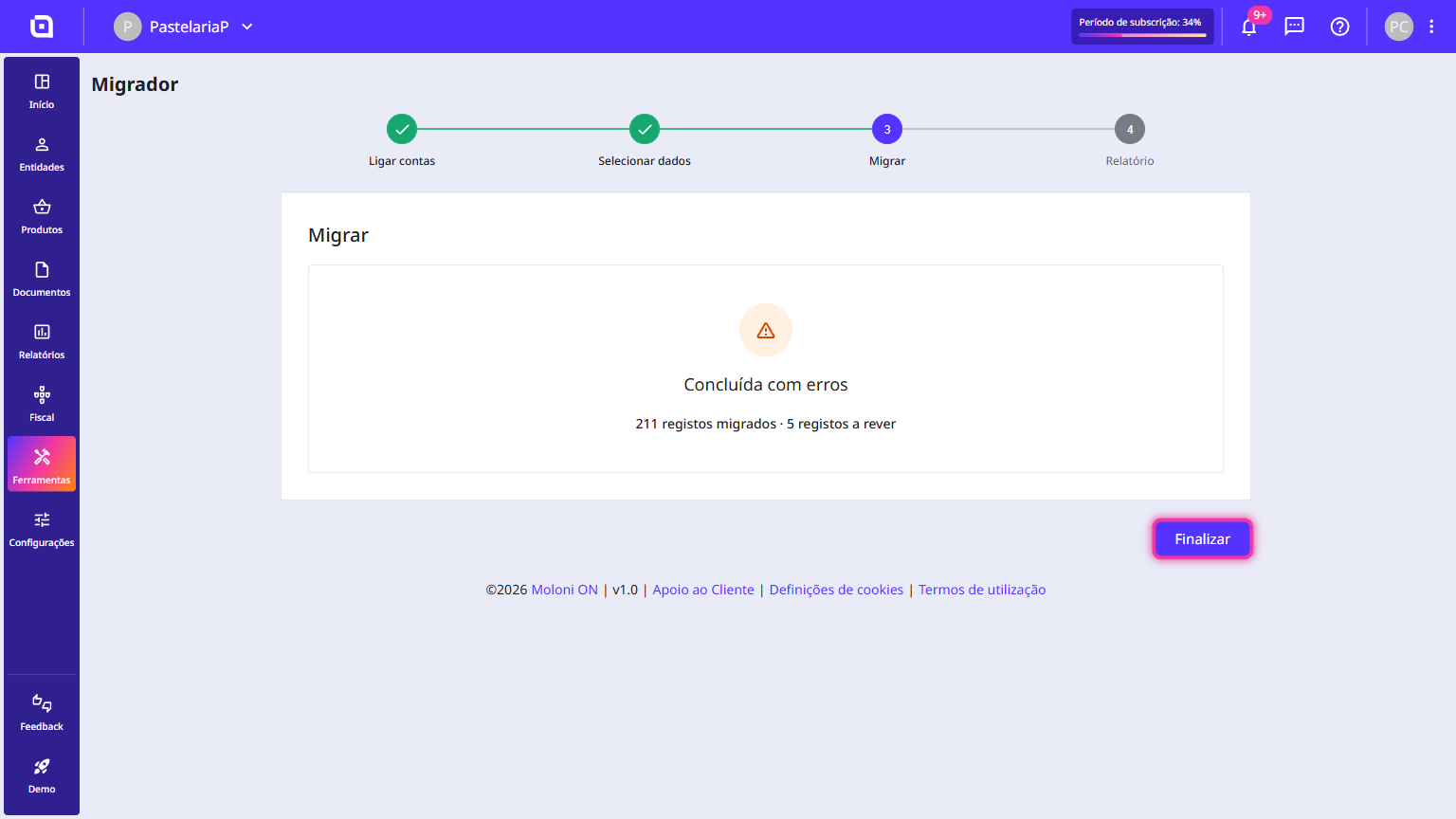The image size is (1456, 819).
Task: Open the Documentos sidebar item
Action: click(x=42, y=279)
